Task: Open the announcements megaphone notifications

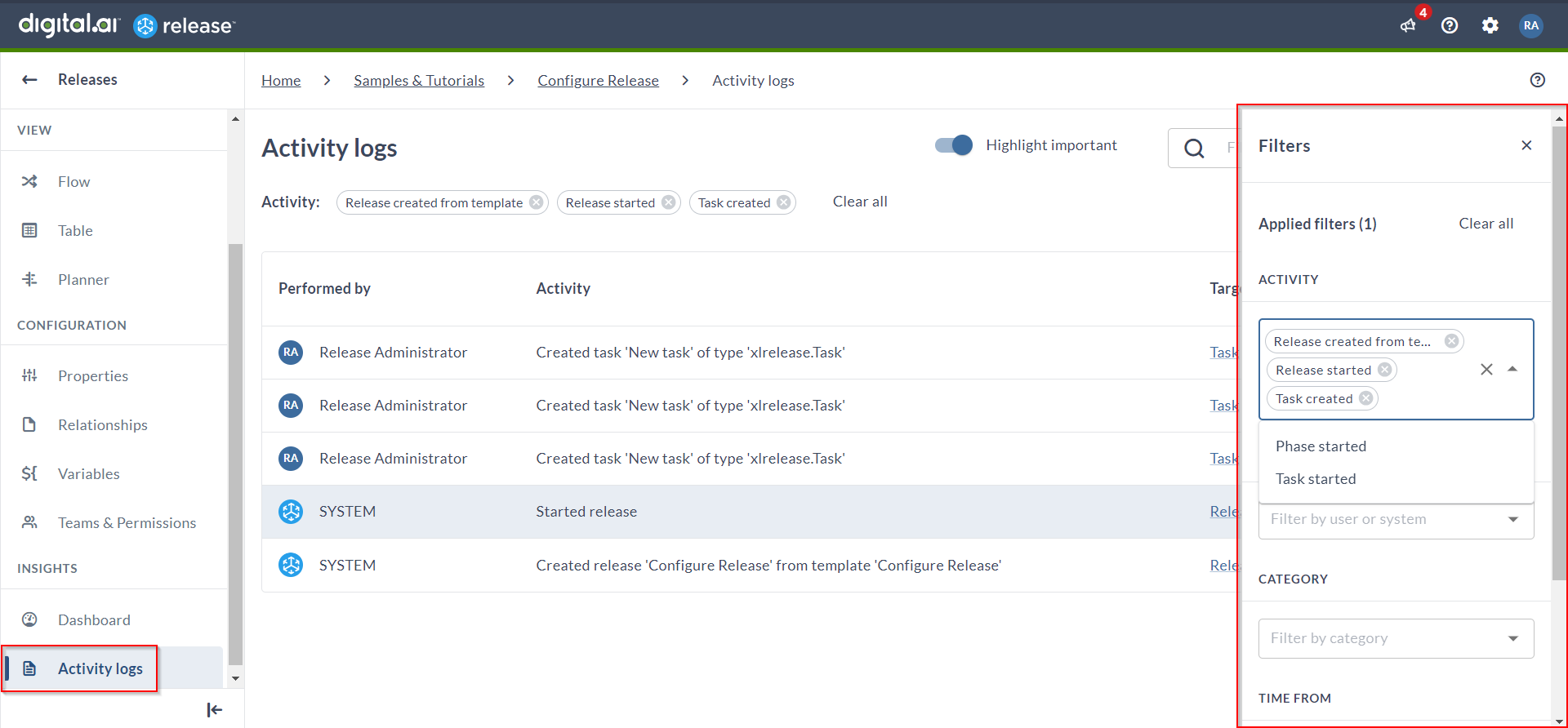Action: 1409,25
